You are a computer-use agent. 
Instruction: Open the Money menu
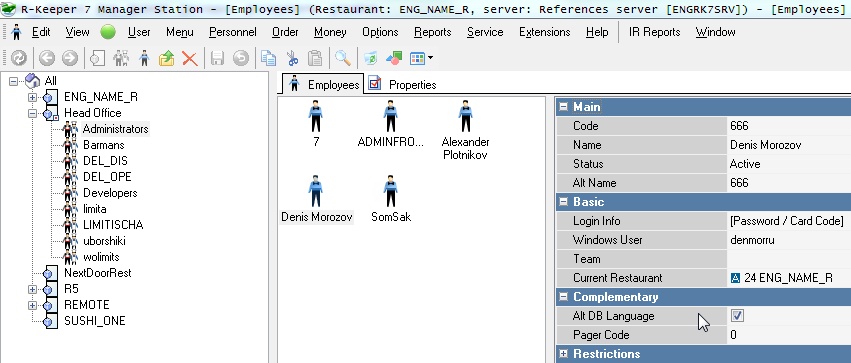click(330, 32)
